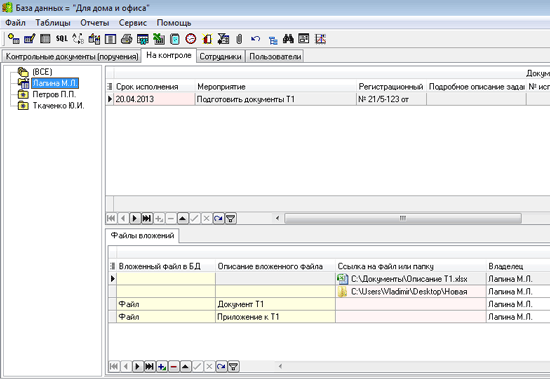This screenshot has height=379, width=550.
Task: Click the C:\Документы\Описание Т1.xlsx link cell
Action: click(411, 279)
